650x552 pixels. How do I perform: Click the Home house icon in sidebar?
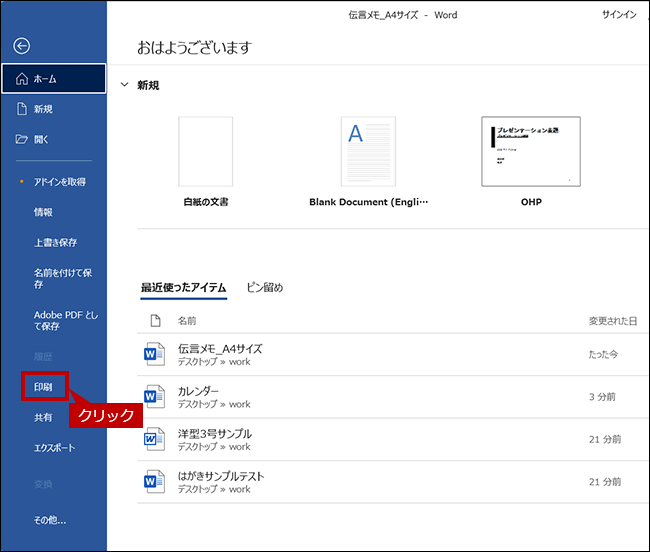click(x=22, y=78)
